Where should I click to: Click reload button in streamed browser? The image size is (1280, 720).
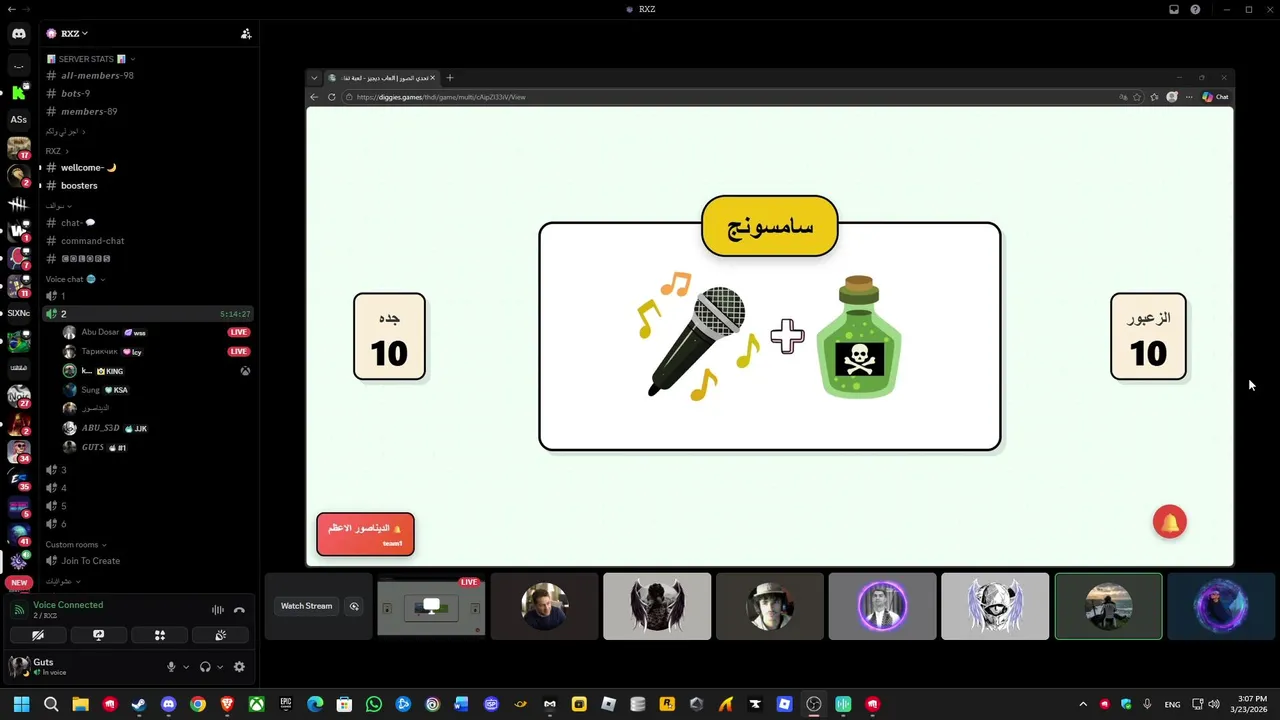pyautogui.click(x=331, y=97)
